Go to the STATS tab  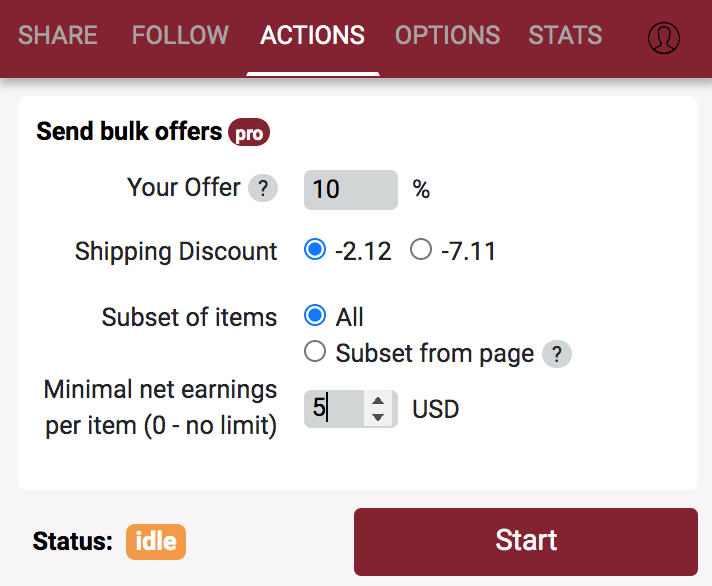point(565,36)
